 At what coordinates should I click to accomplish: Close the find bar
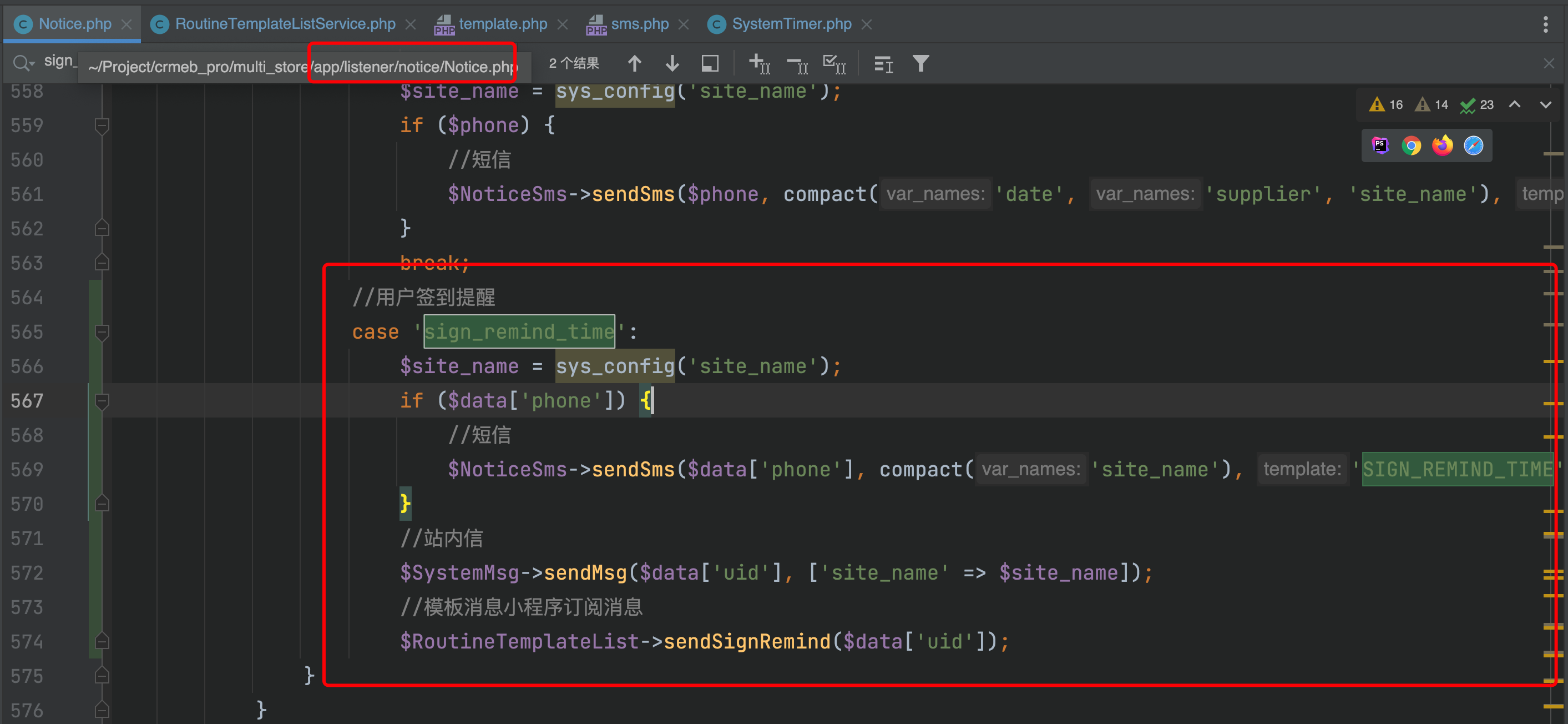point(1549,63)
